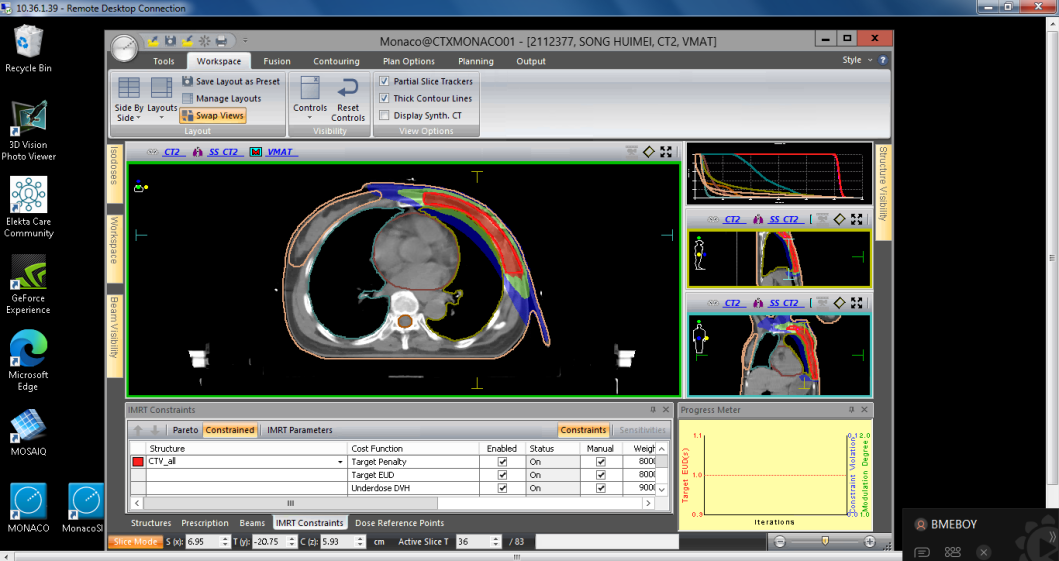Click the red VMAT plan icon in main view

tap(255, 152)
